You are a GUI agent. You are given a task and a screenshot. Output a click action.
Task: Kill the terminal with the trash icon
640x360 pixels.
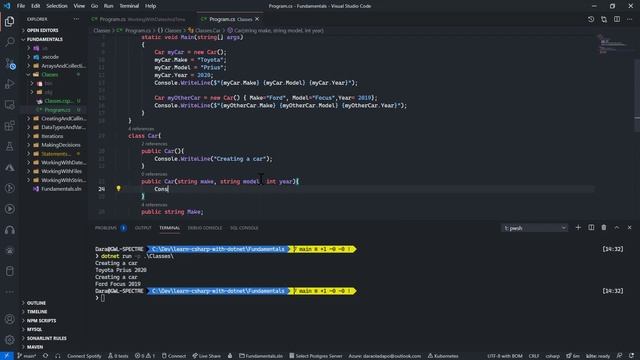pyautogui.click(x=604, y=228)
